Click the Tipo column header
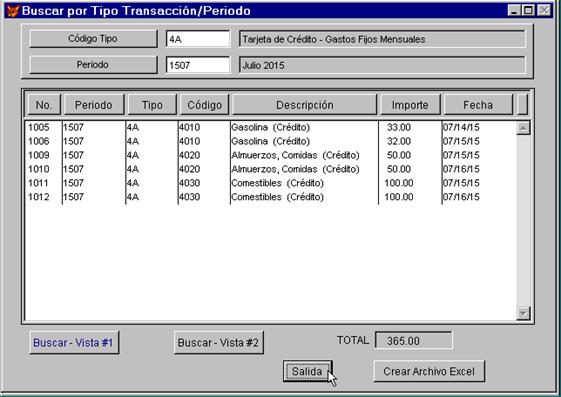Viewport: 561px width, 397px height. pyautogui.click(x=152, y=105)
